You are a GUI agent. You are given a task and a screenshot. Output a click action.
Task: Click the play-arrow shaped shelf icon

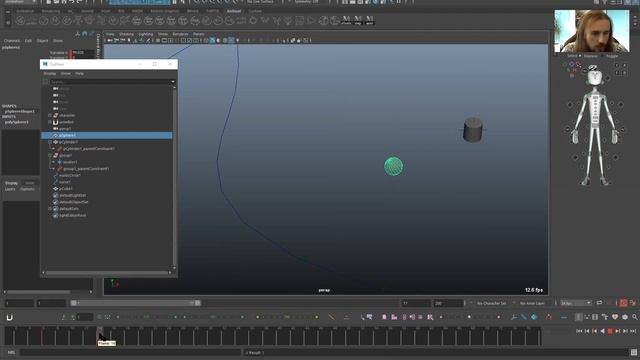311,20
